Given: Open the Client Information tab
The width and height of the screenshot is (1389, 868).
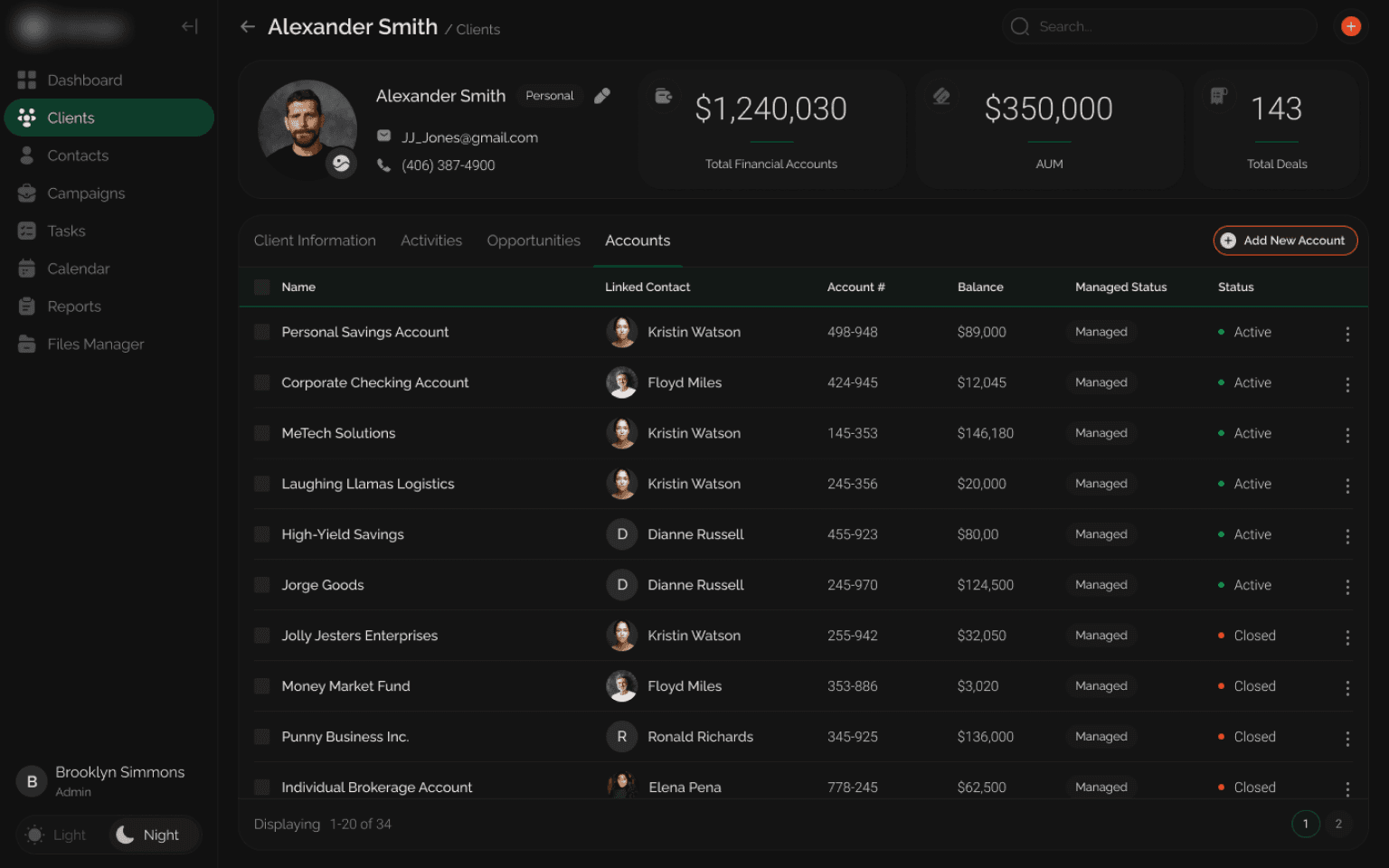Looking at the screenshot, I should tap(315, 241).
